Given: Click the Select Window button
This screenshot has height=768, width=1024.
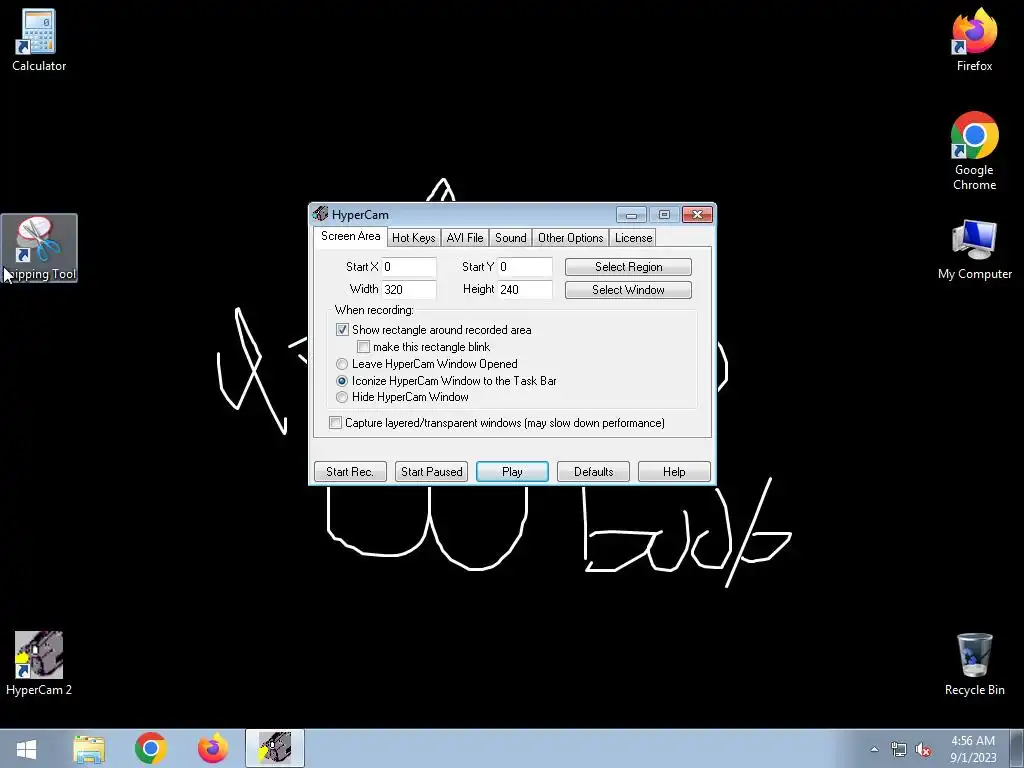Looking at the screenshot, I should coord(628,289).
